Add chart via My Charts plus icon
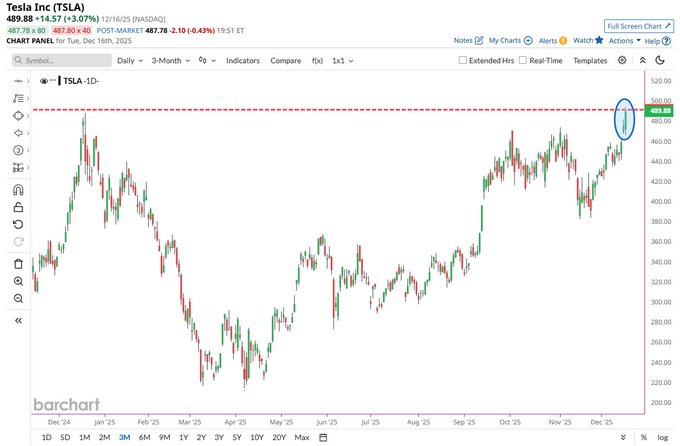 pos(528,40)
